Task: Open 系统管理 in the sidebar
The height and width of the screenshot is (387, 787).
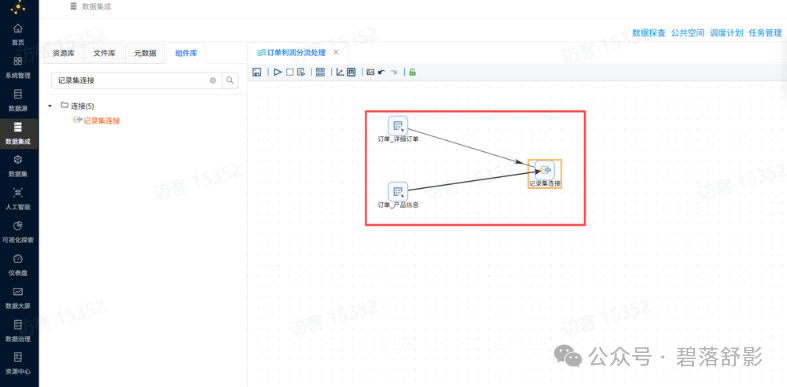Action: pos(18,68)
